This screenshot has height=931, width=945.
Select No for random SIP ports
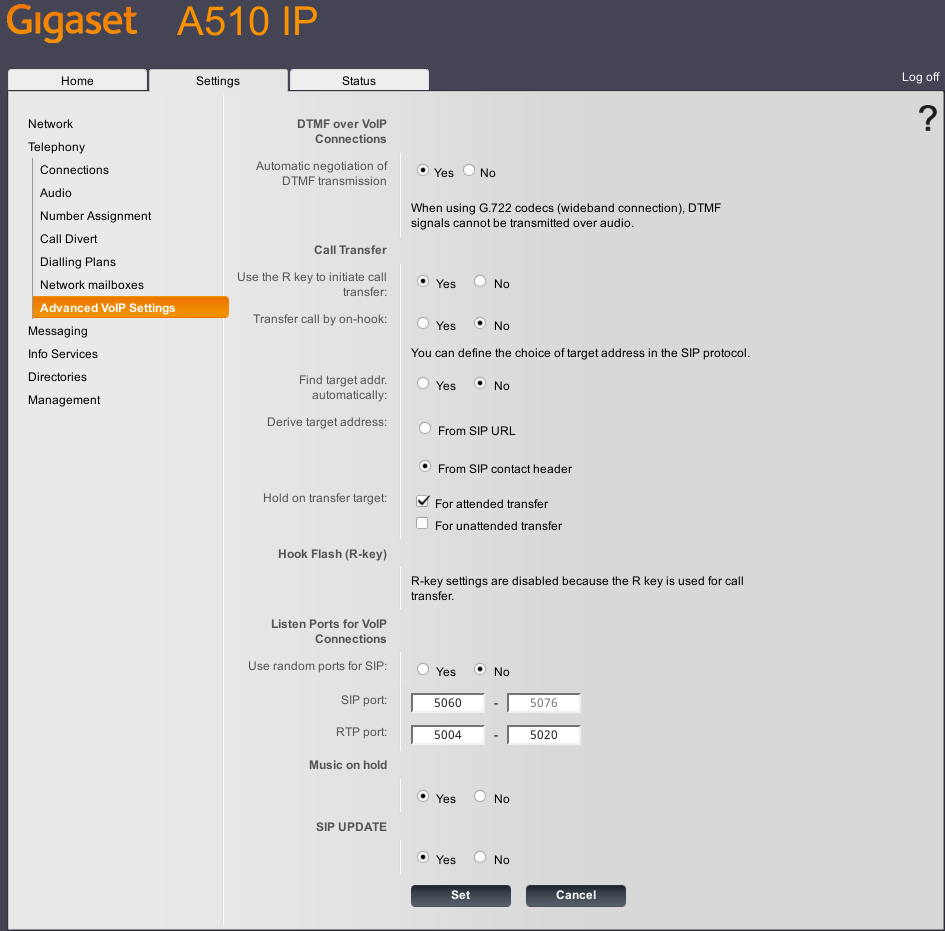[480, 669]
